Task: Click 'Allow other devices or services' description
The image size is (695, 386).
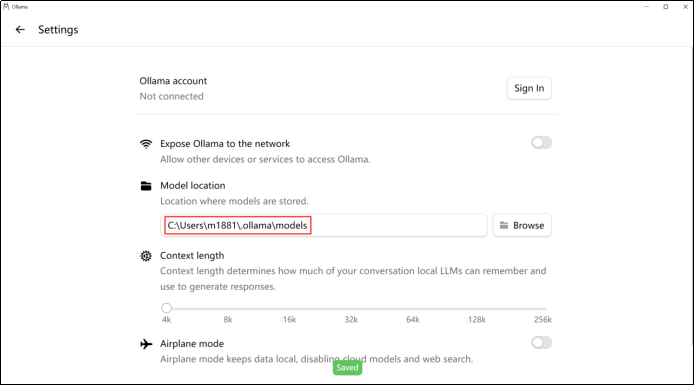Action: tap(265, 160)
